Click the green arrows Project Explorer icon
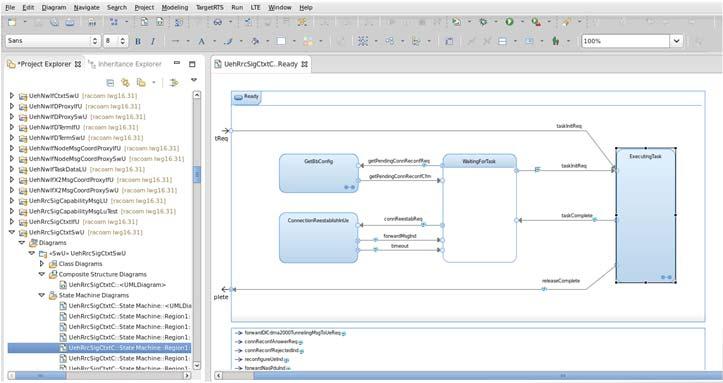 click(174, 83)
